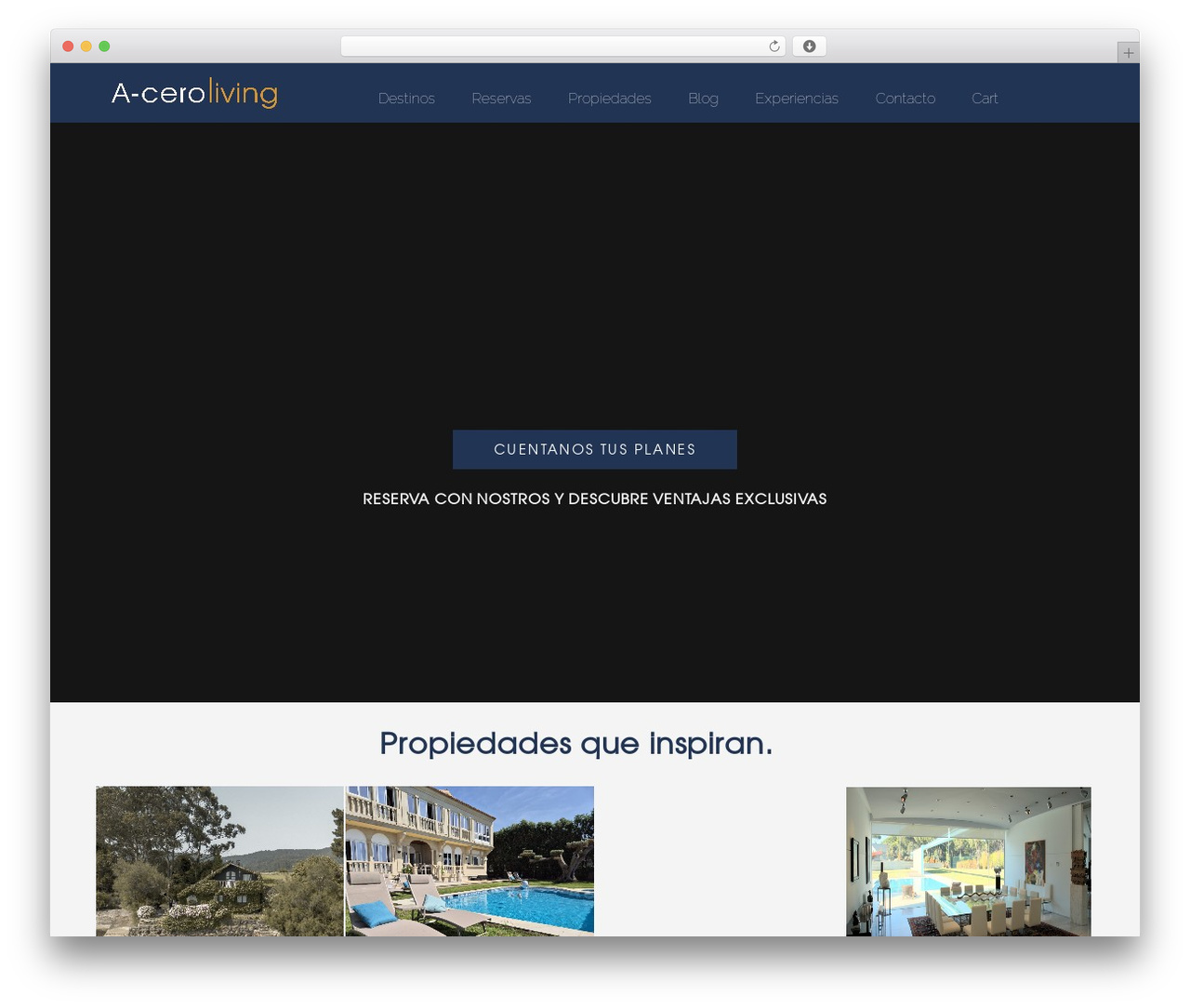Open the ivy-covered country house photo
This screenshot has height=1008, width=1190.
[x=220, y=861]
